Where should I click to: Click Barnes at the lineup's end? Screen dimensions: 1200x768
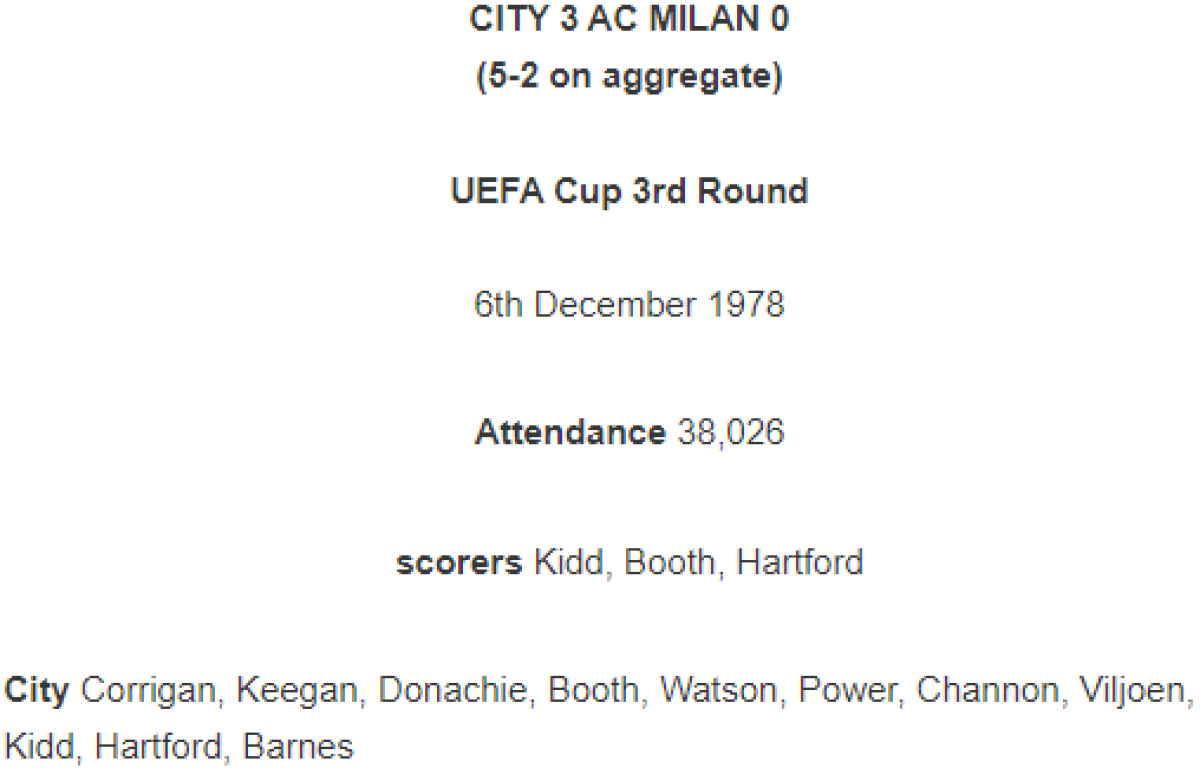click(x=298, y=746)
